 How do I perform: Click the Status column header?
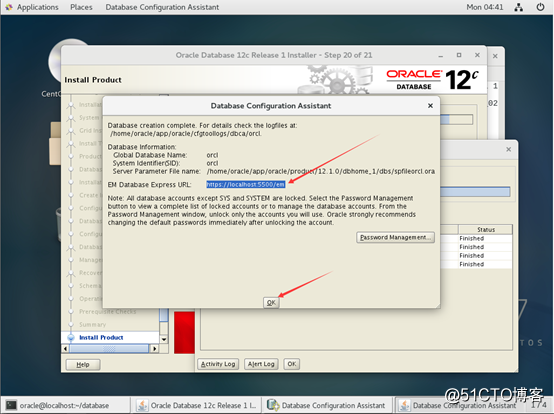pyautogui.click(x=485, y=230)
